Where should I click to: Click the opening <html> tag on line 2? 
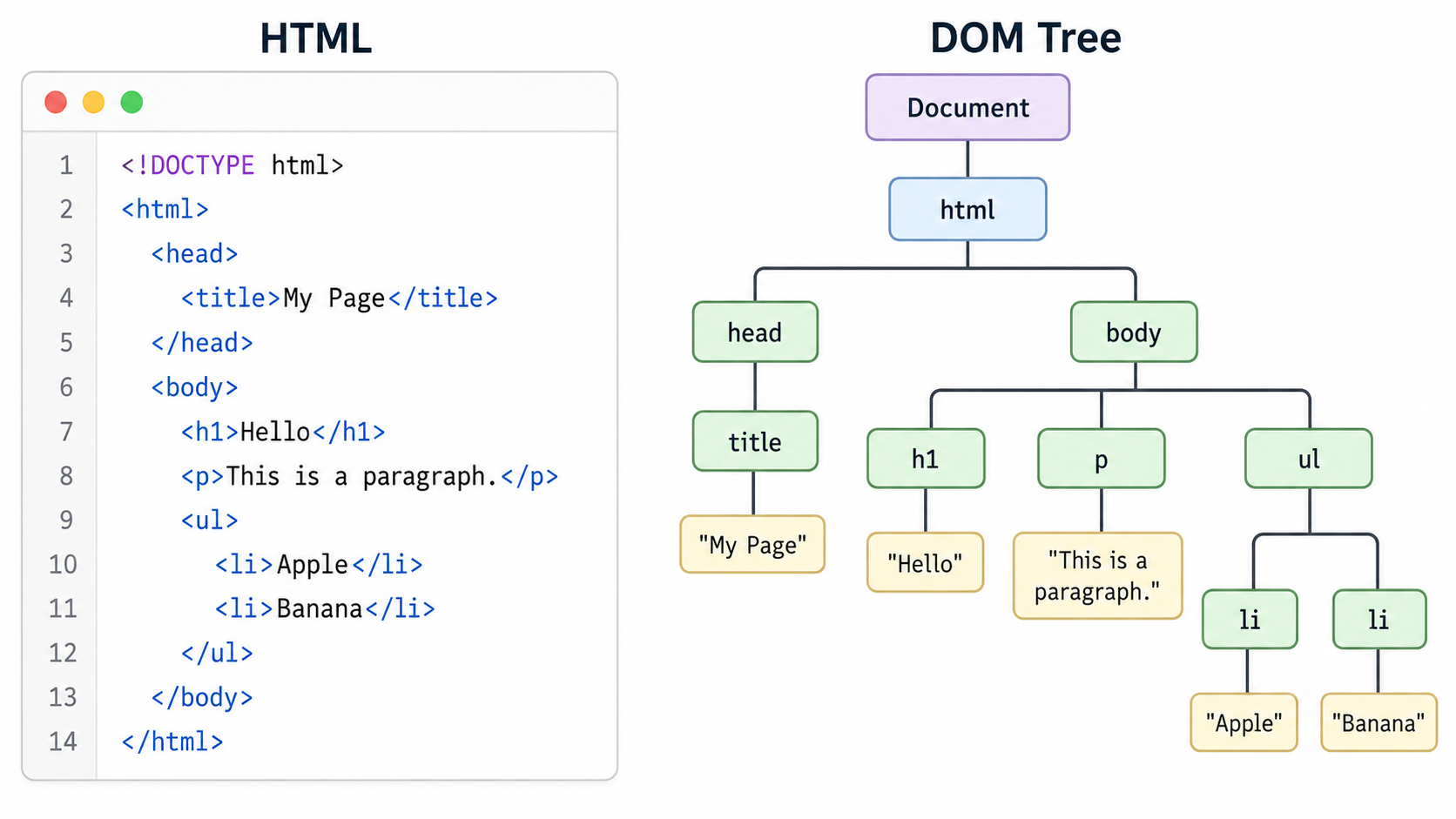pyautogui.click(x=165, y=209)
